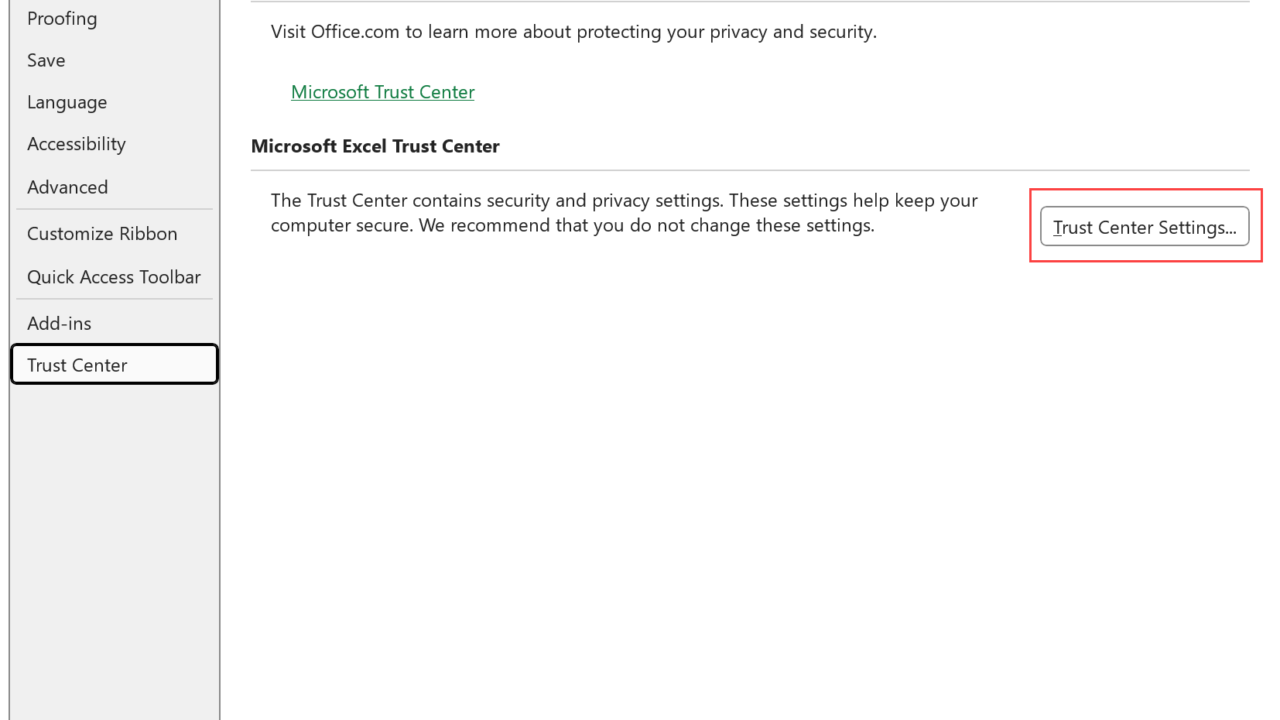Image resolution: width=1280 pixels, height=720 pixels.
Task: Click the Microsoft Excel Trust Center heading
Action: pos(375,146)
